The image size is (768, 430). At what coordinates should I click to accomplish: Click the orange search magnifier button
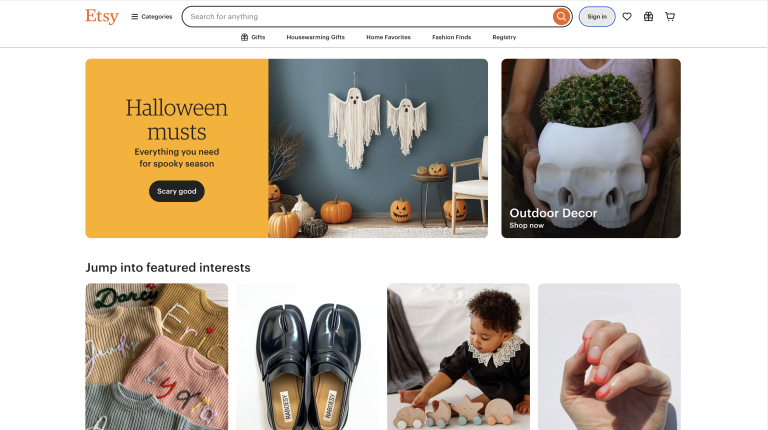[561, 17]
